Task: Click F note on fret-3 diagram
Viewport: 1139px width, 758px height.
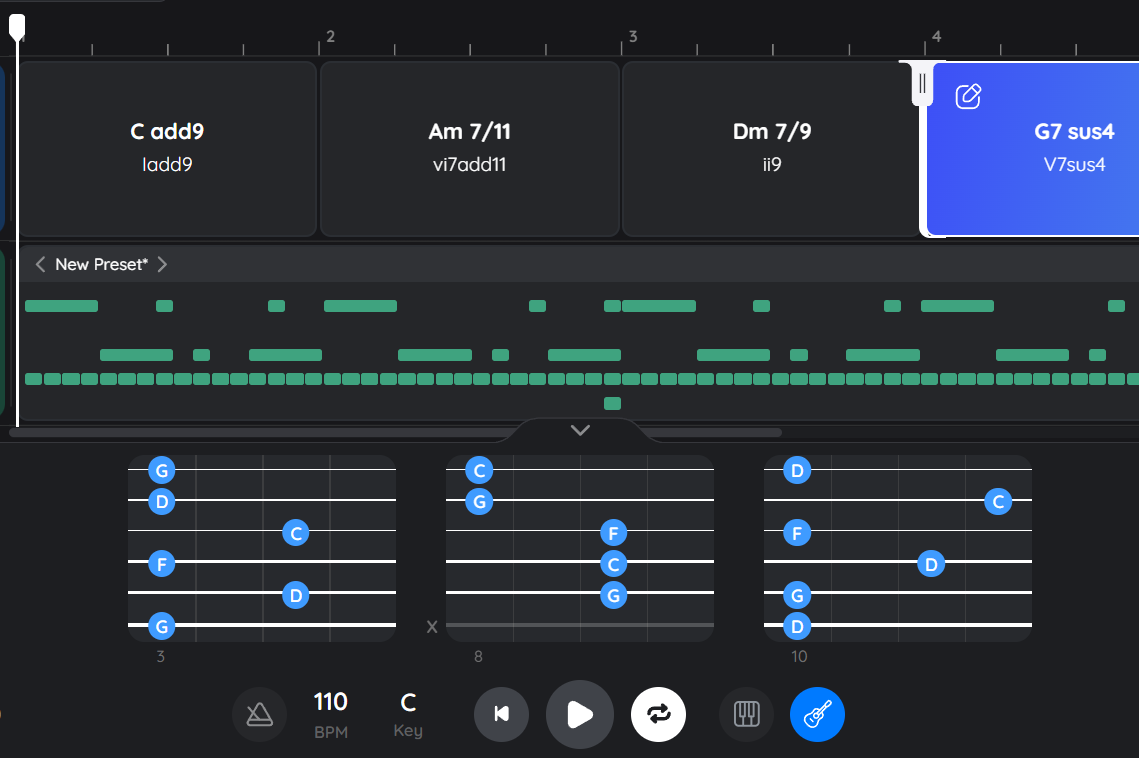Action: tap(162, 564)
